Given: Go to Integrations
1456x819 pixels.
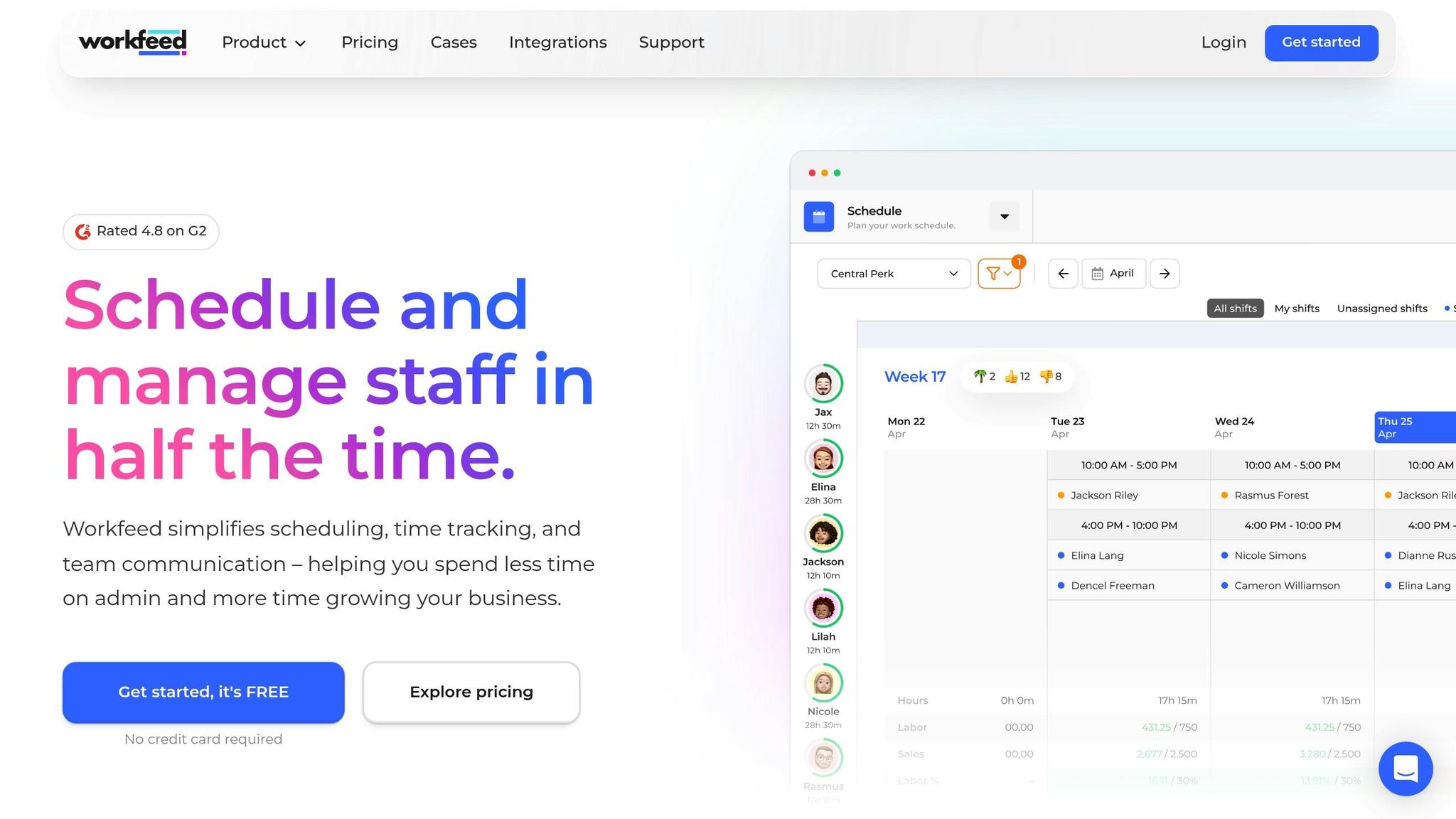Looking at the screenshot, I should click(558, 43).
